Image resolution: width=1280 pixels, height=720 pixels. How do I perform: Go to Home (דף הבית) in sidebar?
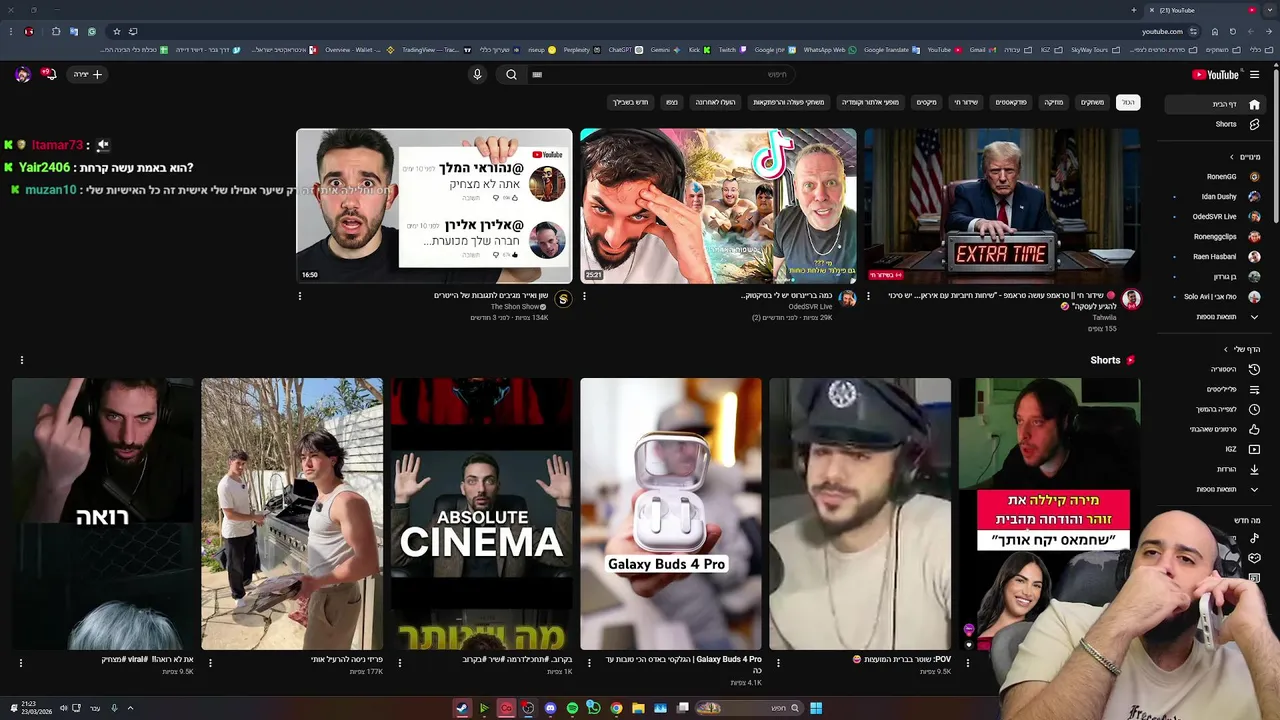1213,104
